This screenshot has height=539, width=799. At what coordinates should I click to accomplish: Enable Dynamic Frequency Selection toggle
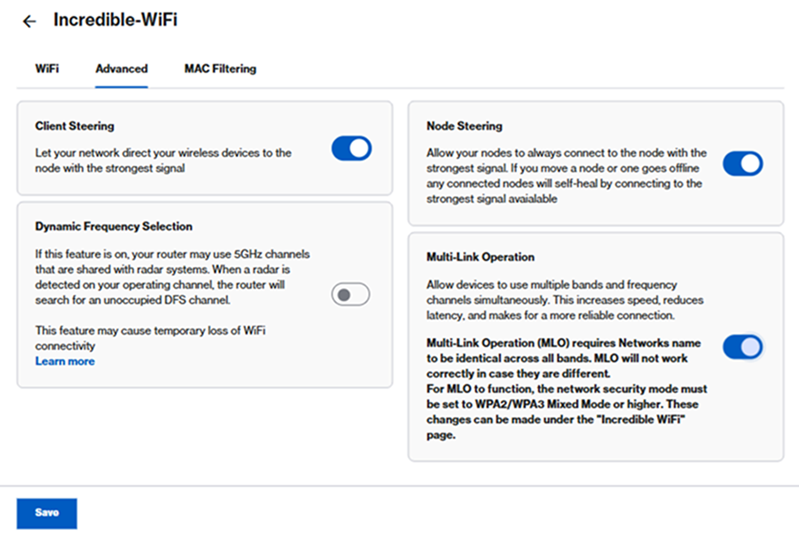click(351, 294)
